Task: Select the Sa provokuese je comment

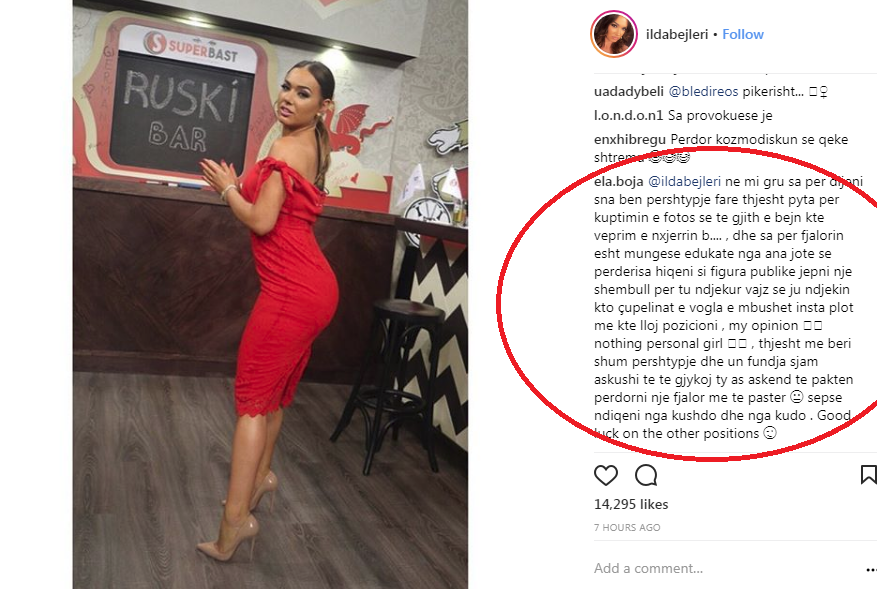Action: 720,115
